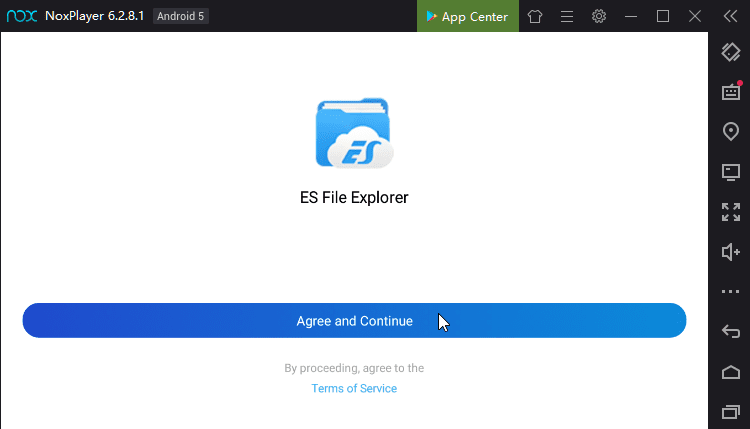This screenshot has height=429, width=750.
Task: Click the Nox logo in the title bar
Action: click(x=22, y=16)
